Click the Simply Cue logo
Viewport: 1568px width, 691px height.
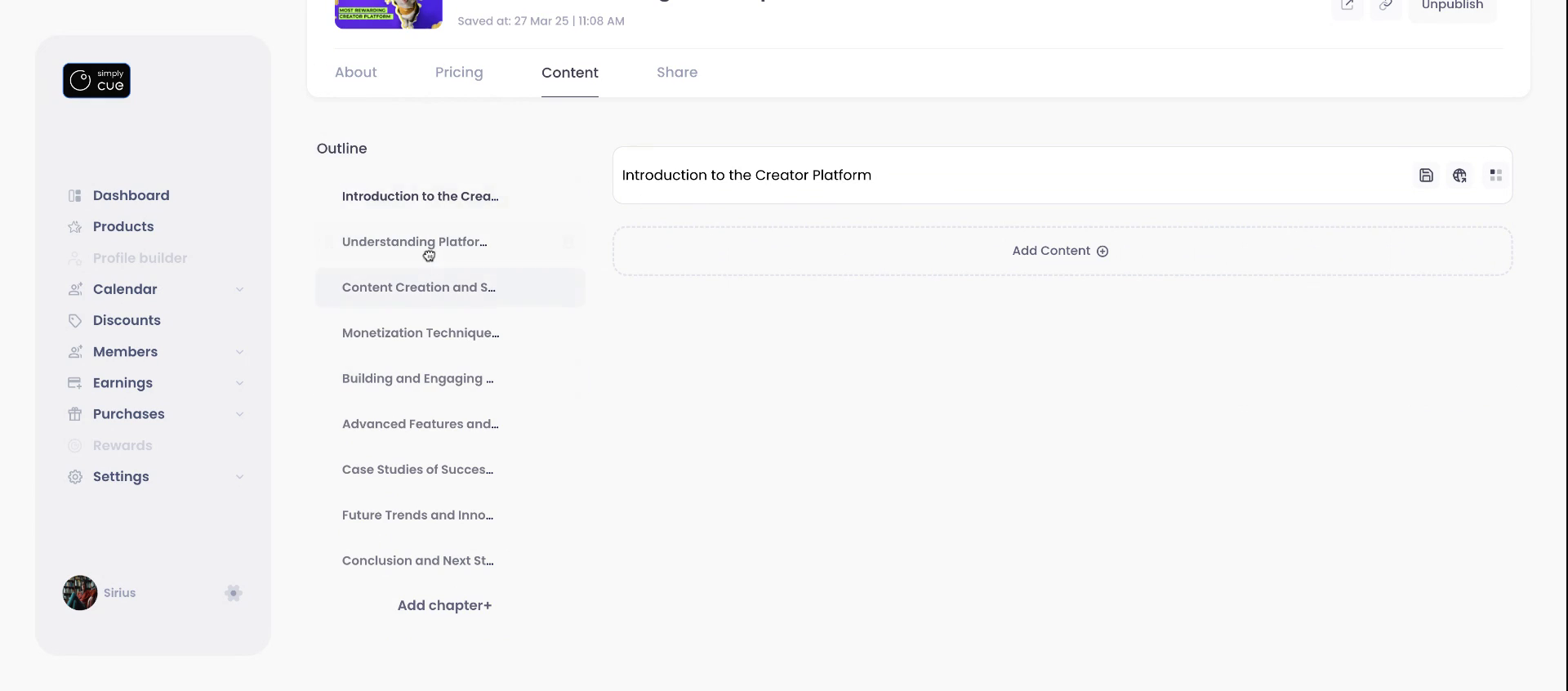(96, 81)
